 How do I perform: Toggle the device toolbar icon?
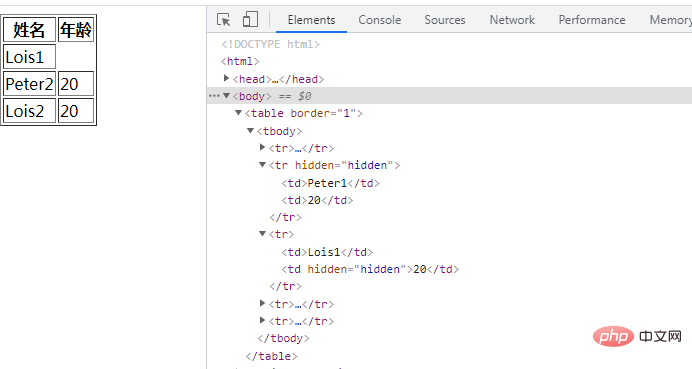250,19
